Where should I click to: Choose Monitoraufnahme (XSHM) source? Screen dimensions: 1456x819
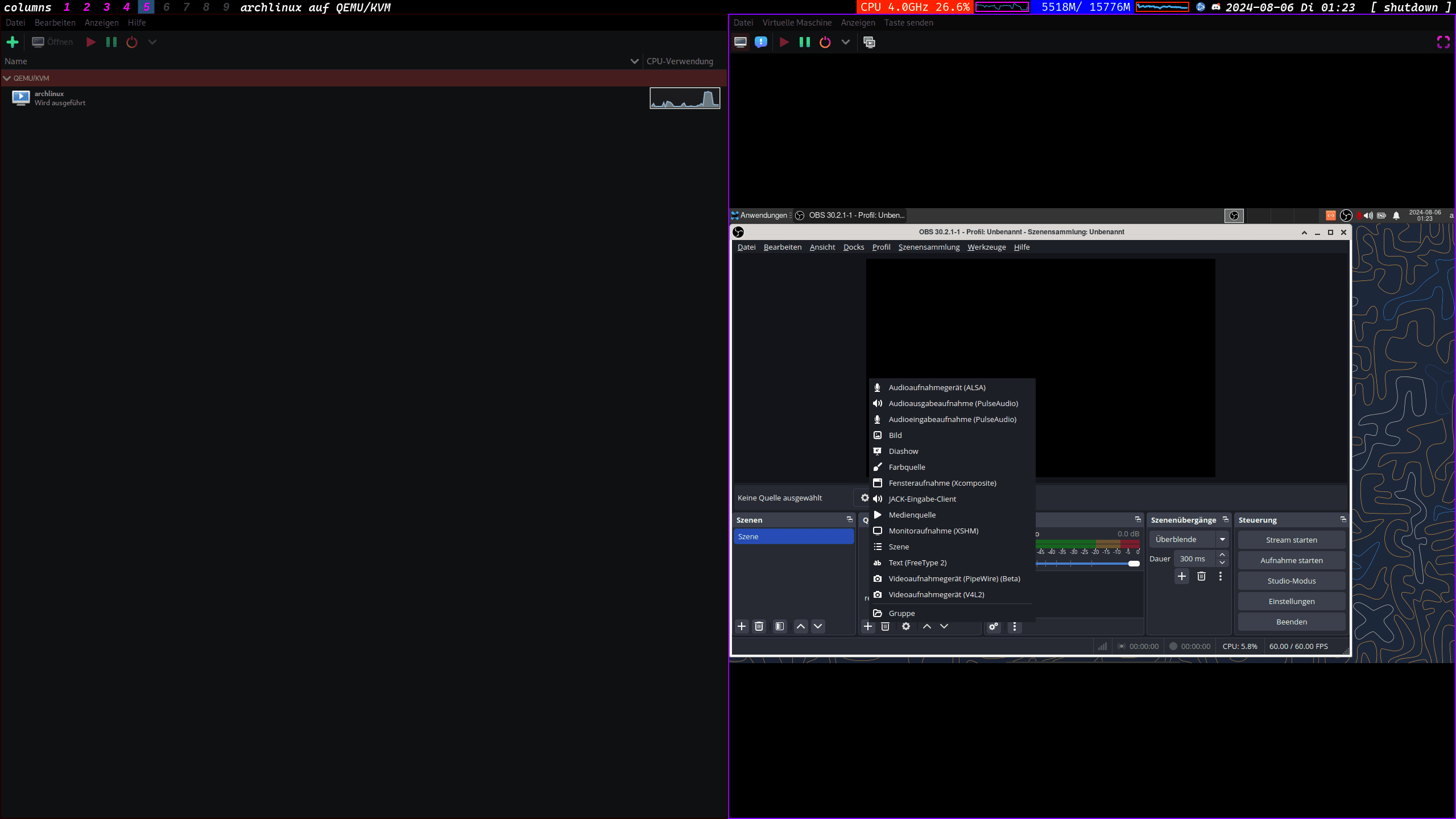click(952, 531)
